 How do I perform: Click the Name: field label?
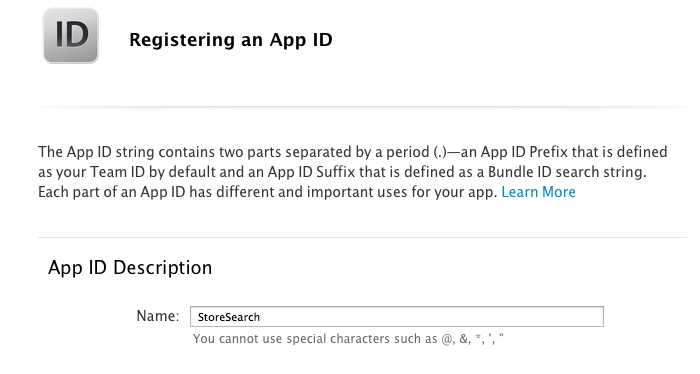pos(158,316)
